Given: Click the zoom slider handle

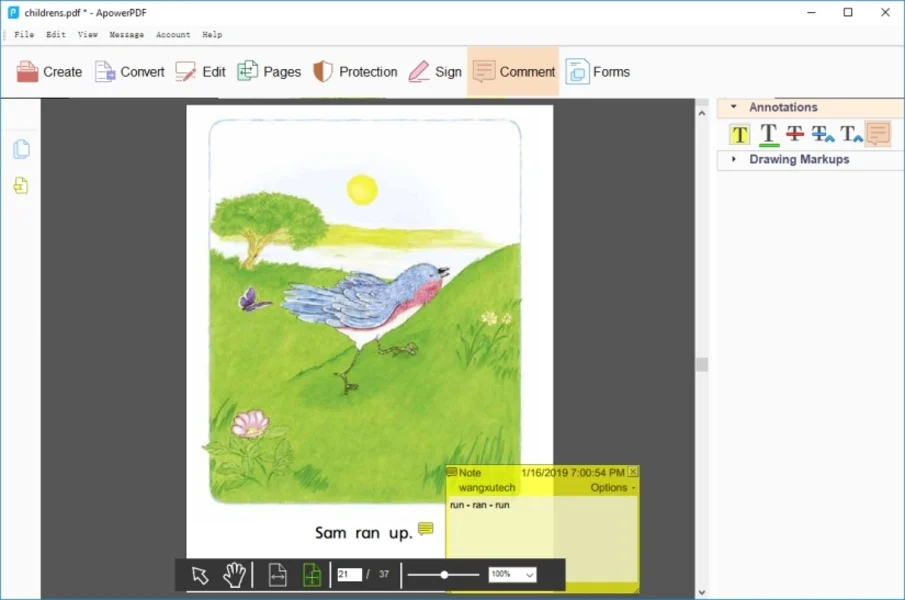Looking at the screenshot, I should tap(444, 575).
